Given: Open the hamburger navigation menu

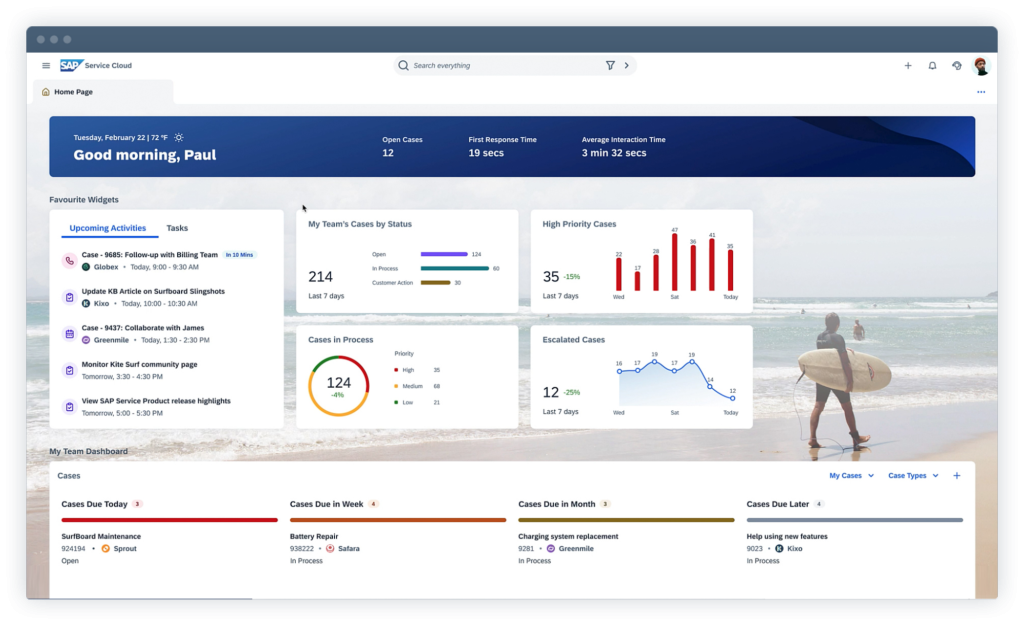Looking at the screenshot, I should point(46,66).
